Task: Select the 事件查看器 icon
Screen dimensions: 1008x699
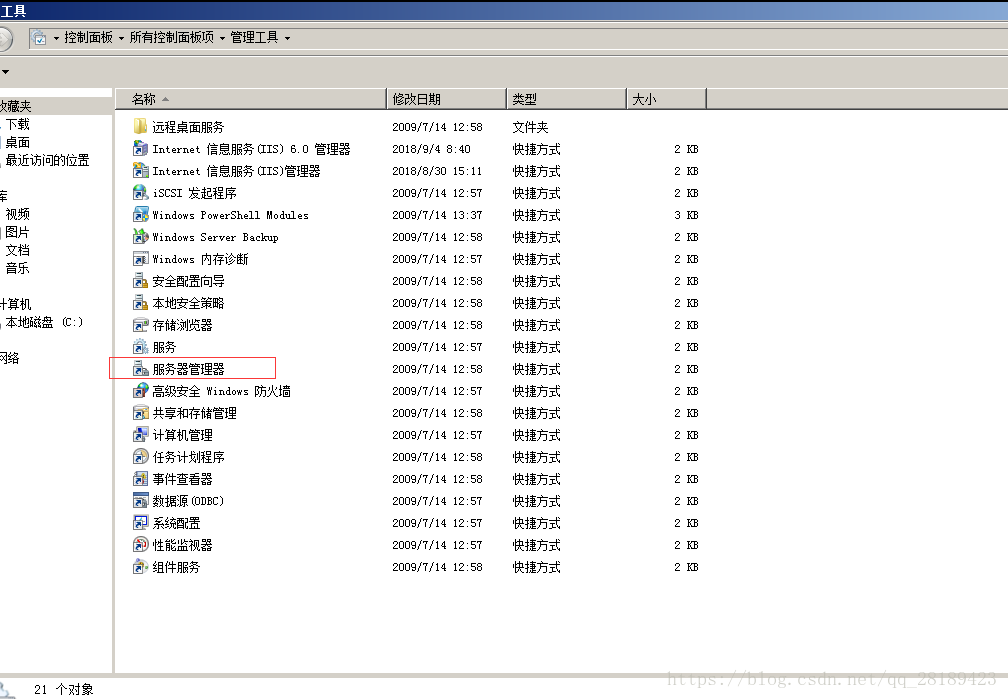Action: [x=140, y=478]
